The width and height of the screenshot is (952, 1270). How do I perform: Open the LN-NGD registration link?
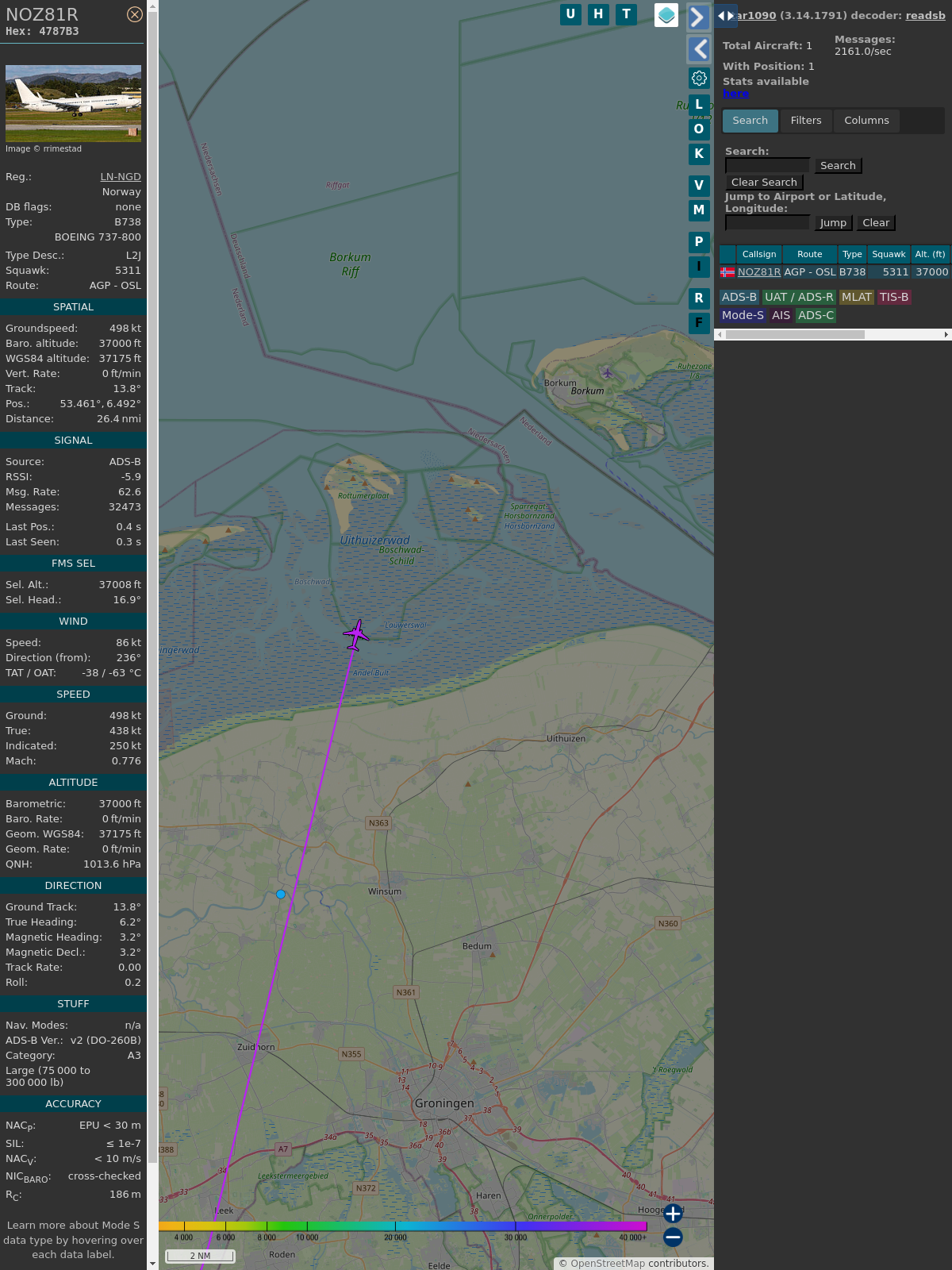pos(121,177)
